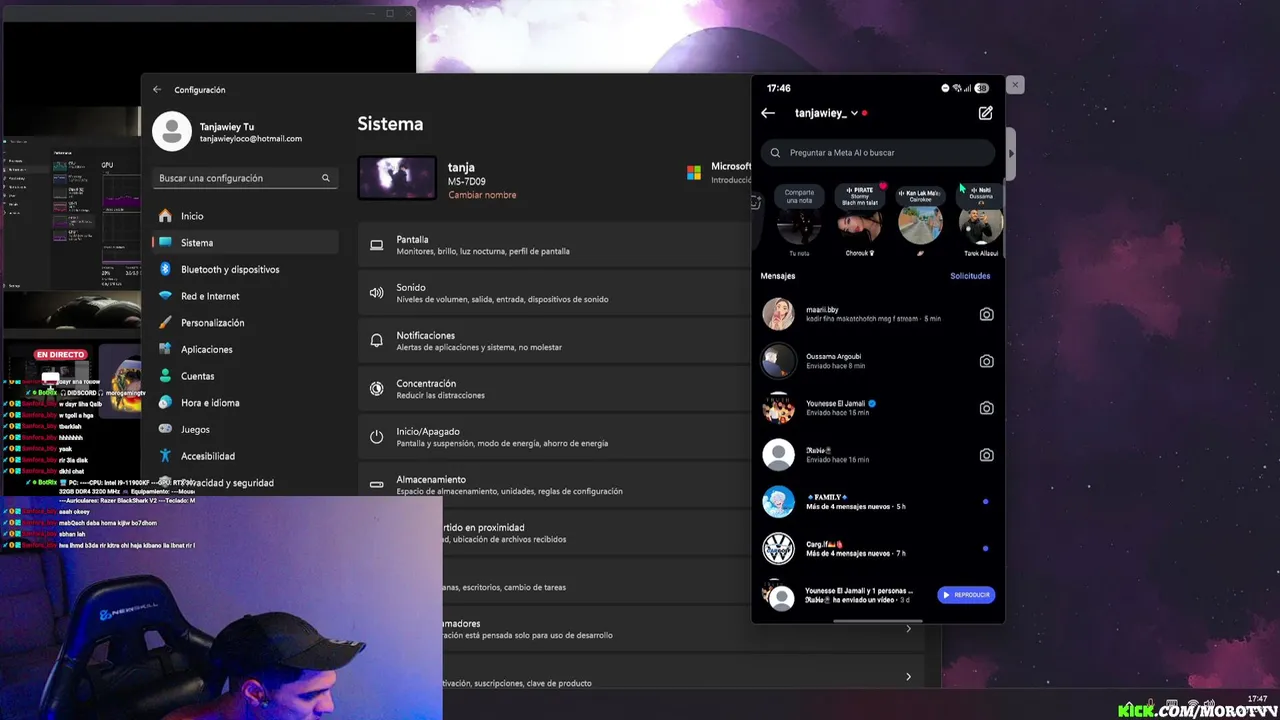Click the Sonido speaker icon

[377, 293]
